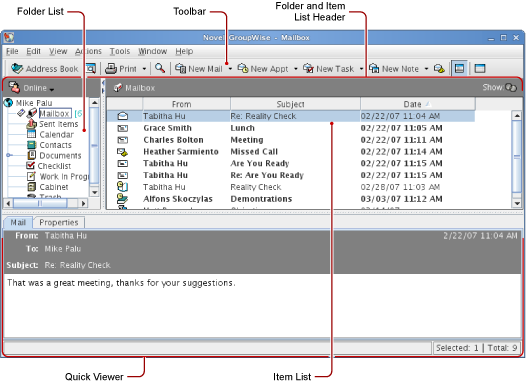526x383 pixels.
Task: Open the Cabinet folder
Action: (x=54, y=187)
